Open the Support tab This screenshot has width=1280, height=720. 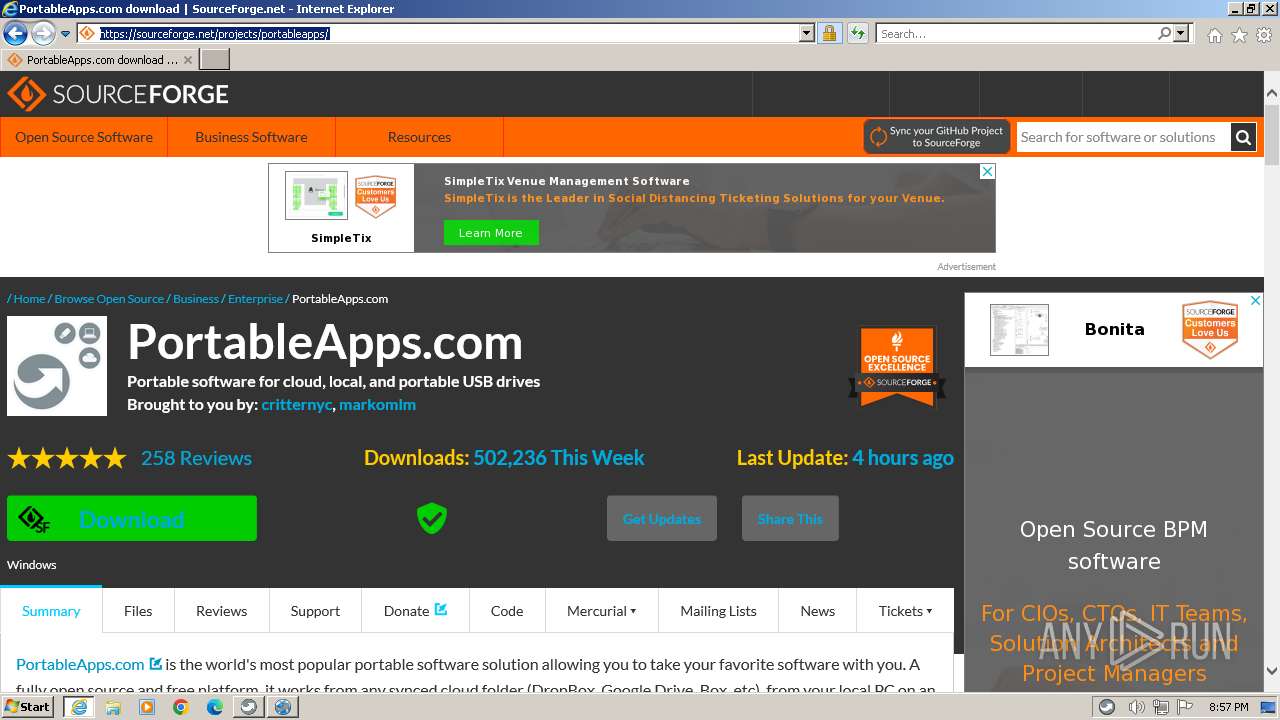315,611
